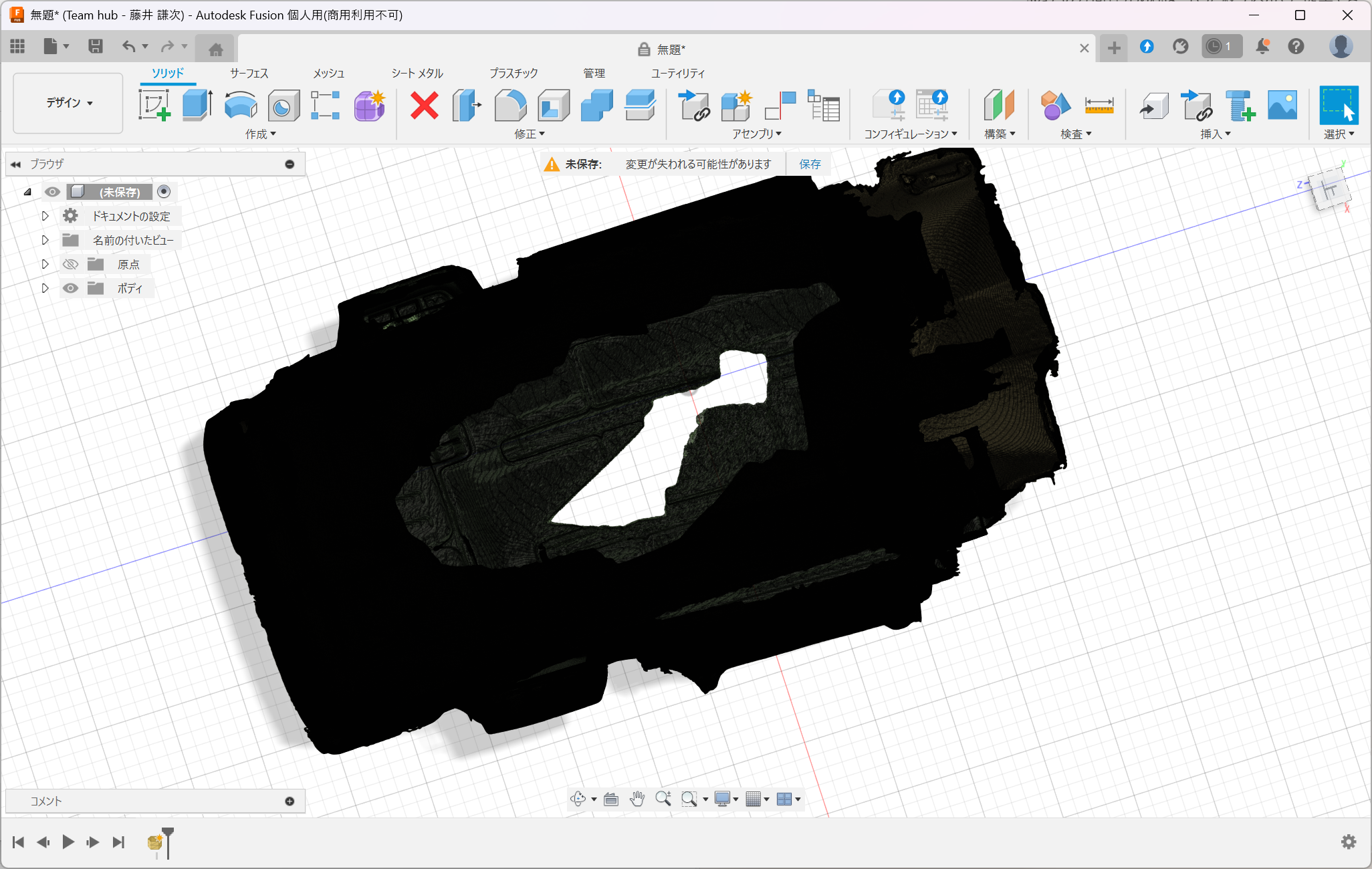Select the Revolve tool icon
The image size is (1372, 869).
pyautogui.click(x=241, y=105)
